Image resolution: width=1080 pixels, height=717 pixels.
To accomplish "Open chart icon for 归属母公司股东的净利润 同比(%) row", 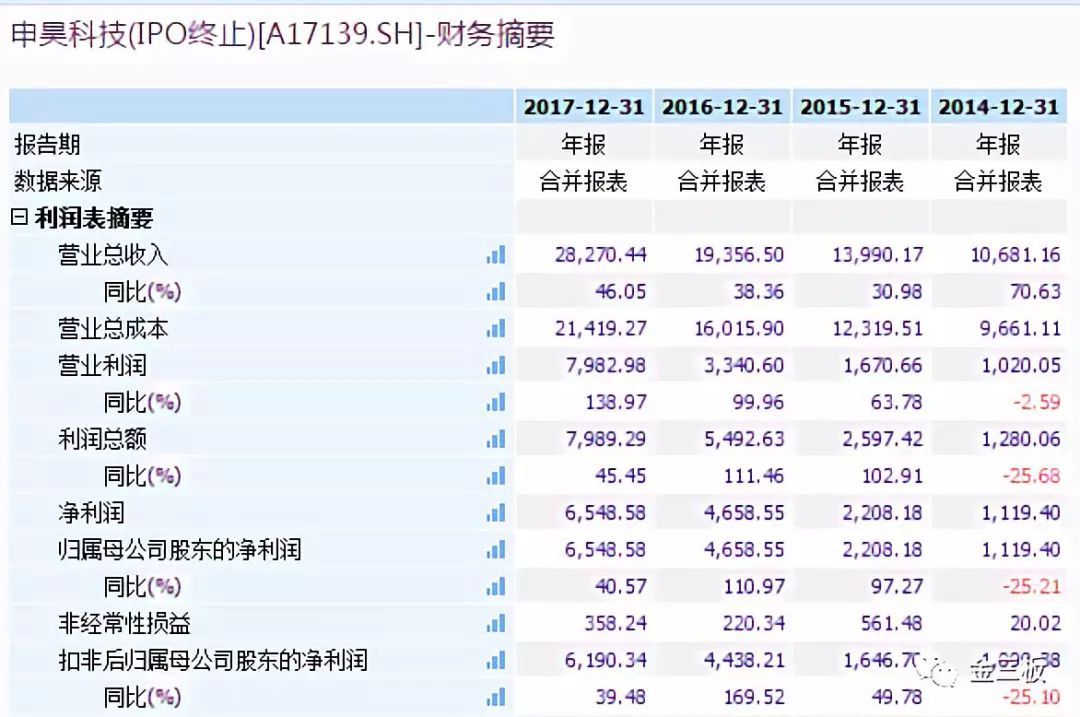I will tap(496, 586).
